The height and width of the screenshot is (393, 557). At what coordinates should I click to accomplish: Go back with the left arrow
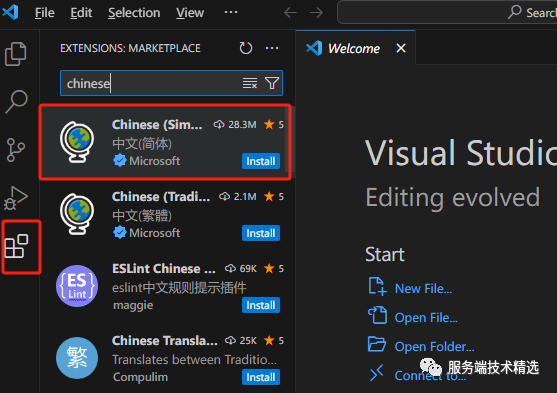[290, 13]
